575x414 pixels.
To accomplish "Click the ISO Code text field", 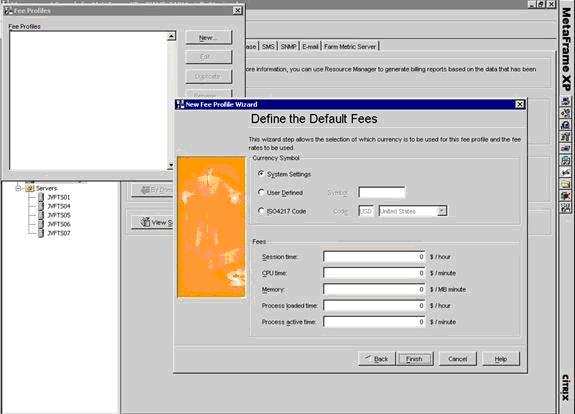I will (366, 211).
